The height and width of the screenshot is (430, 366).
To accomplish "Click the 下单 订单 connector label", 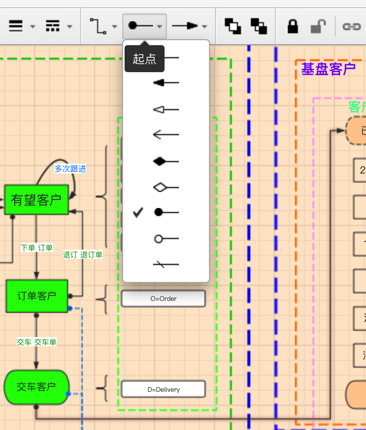I will tap(37, 248).
